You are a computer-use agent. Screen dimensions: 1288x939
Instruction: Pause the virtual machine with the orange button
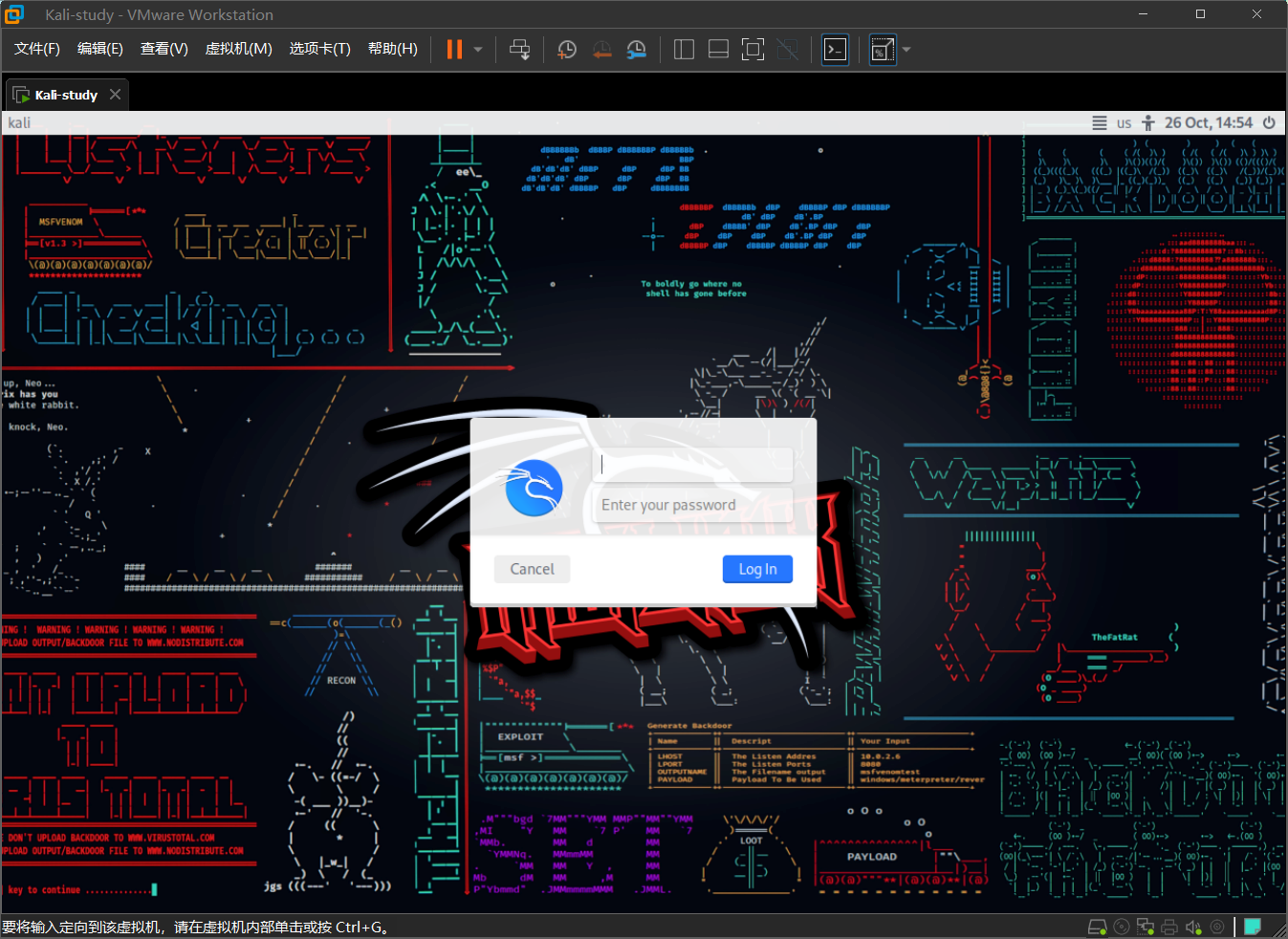pyautogui.click(x=454, y=50)
